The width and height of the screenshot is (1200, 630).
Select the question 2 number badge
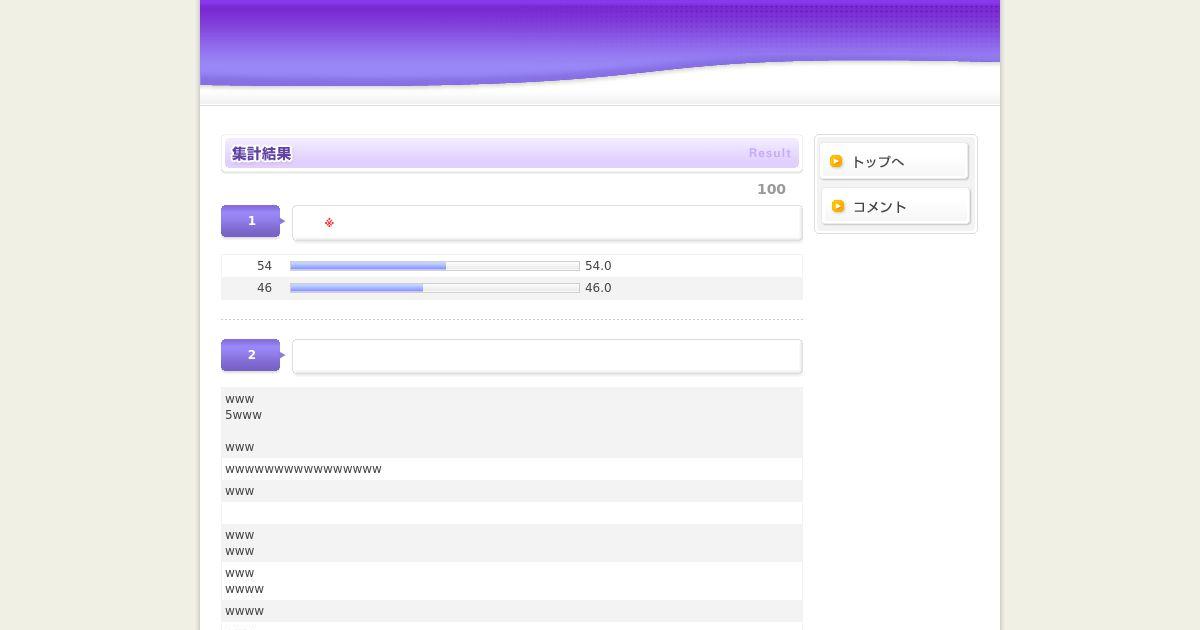tap(251, 355)
